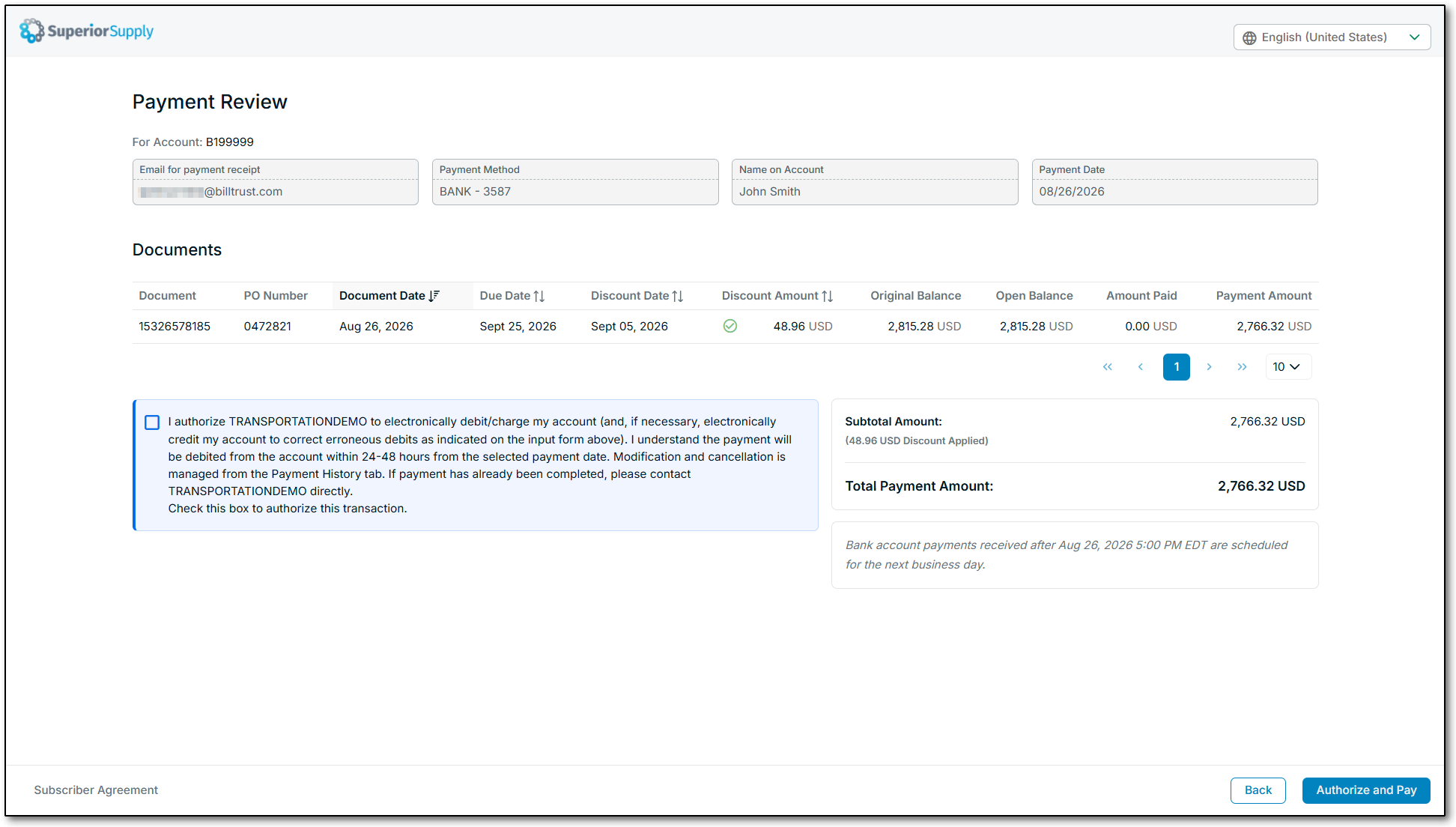Click the Aug 26, 2026 document date cell
This screenshot has width=1456, height=827.
pyautogui.click(x=376, y=327)
